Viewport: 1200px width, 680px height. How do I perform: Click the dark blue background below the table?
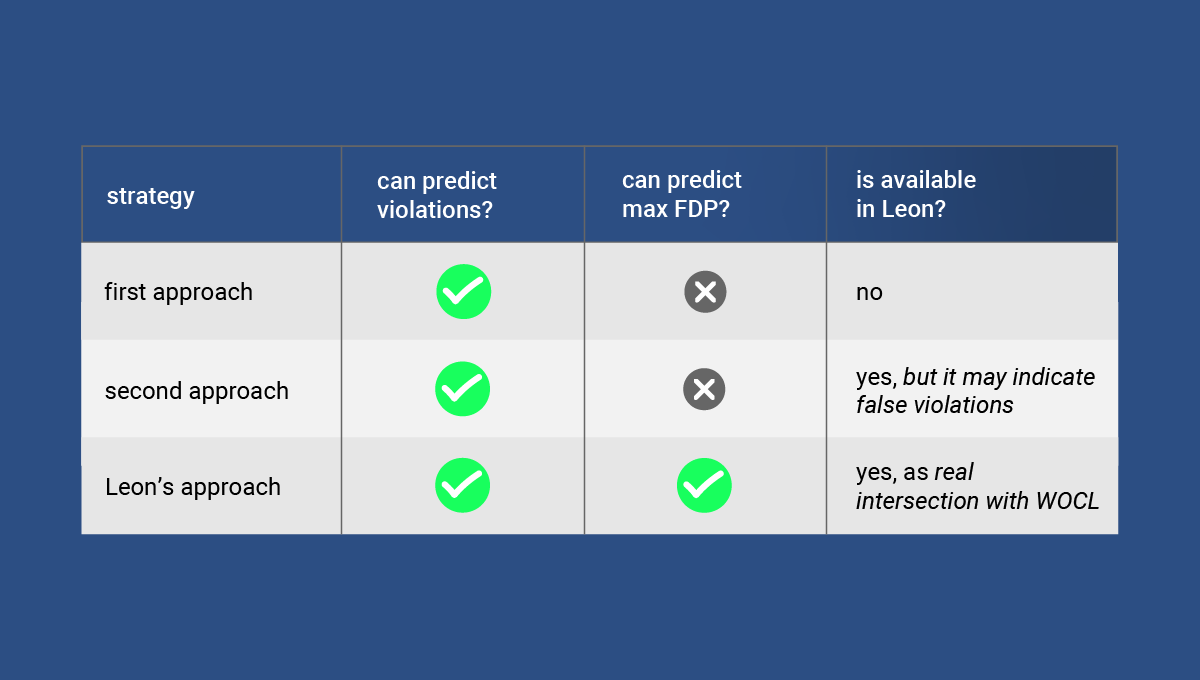(600, 610)
